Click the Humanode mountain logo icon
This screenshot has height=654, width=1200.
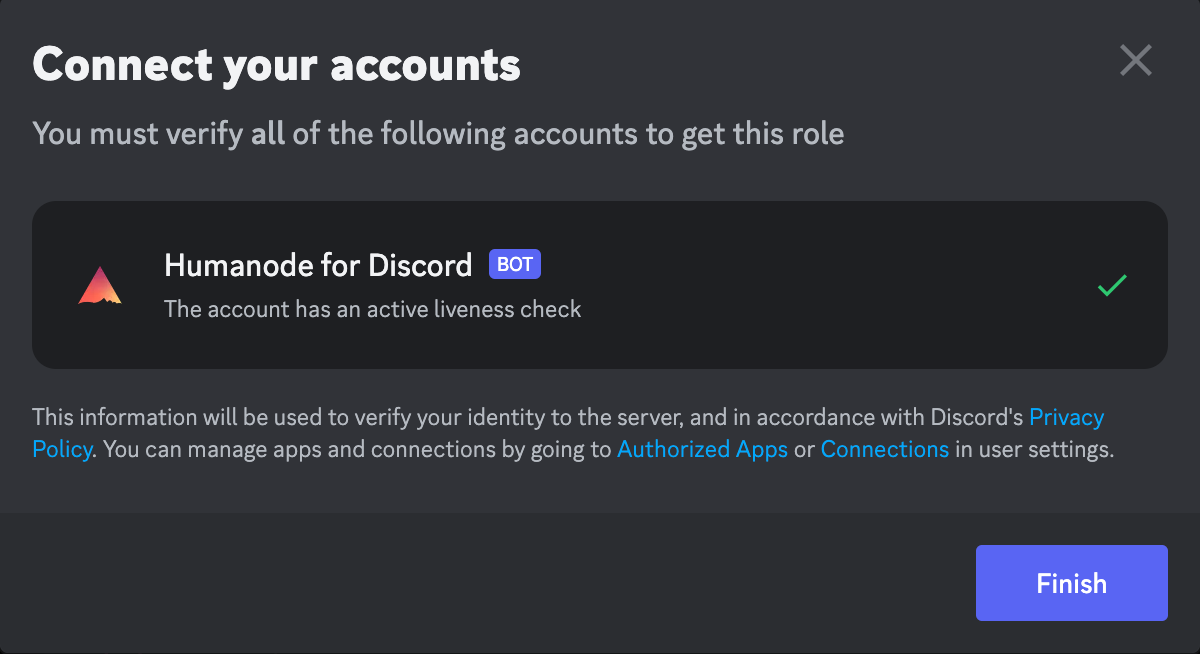pos(100,286)
